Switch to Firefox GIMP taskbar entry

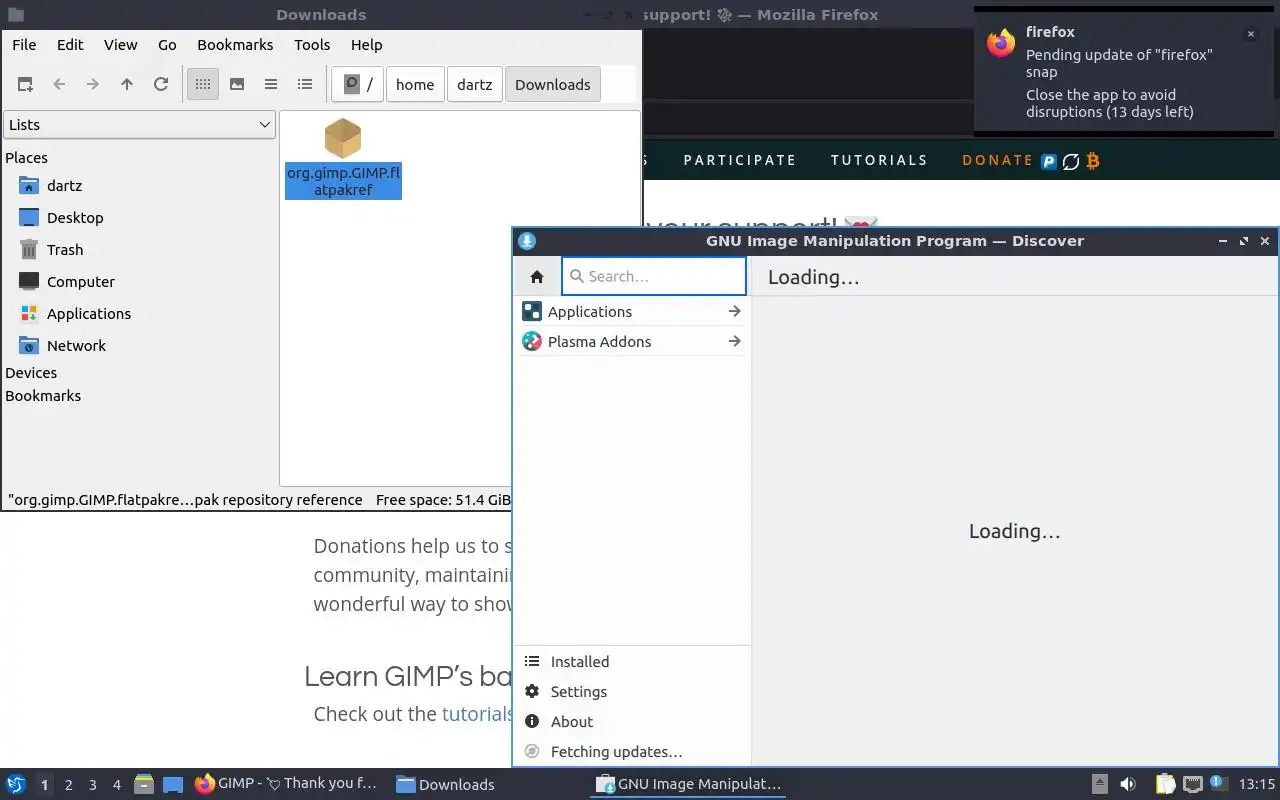pyautogui.click(x=287, y=784)
